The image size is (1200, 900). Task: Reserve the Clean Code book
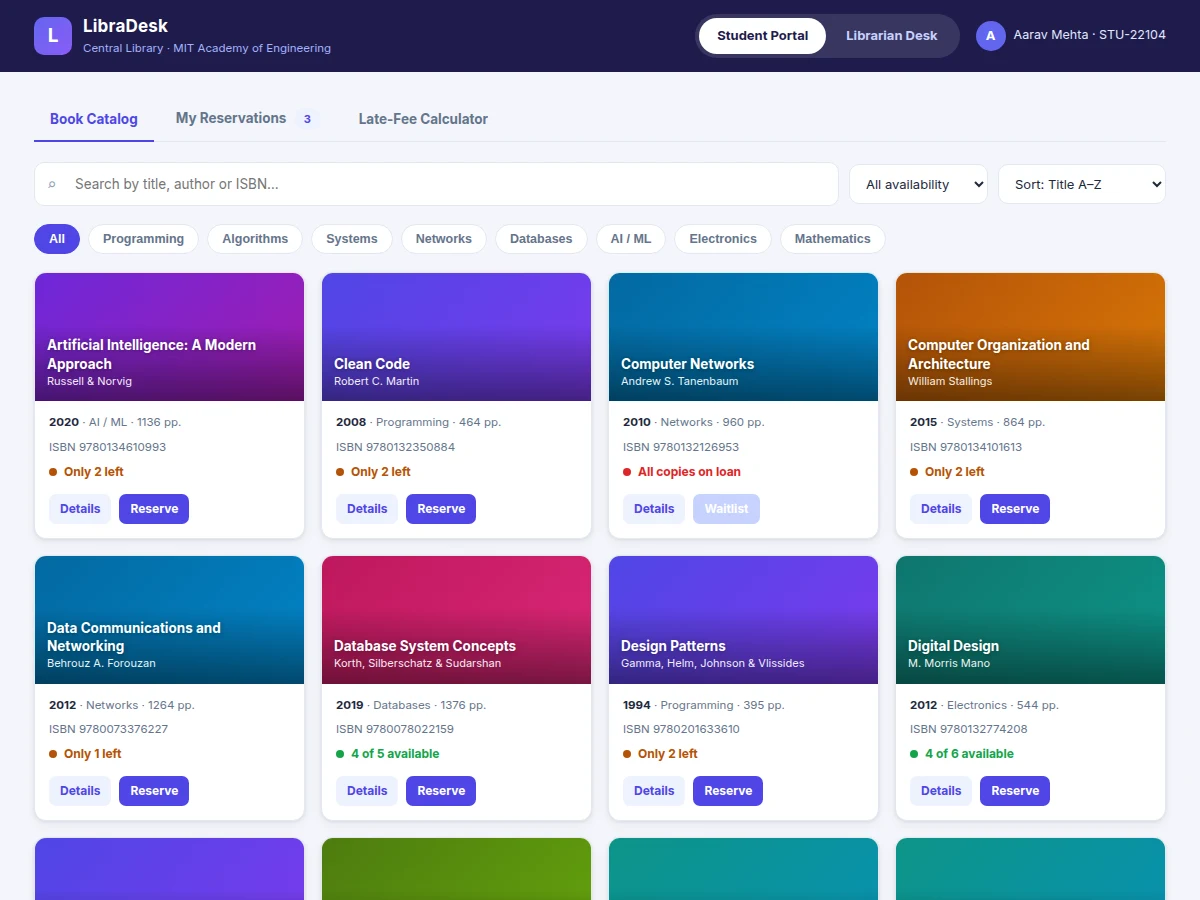(441, 509)
